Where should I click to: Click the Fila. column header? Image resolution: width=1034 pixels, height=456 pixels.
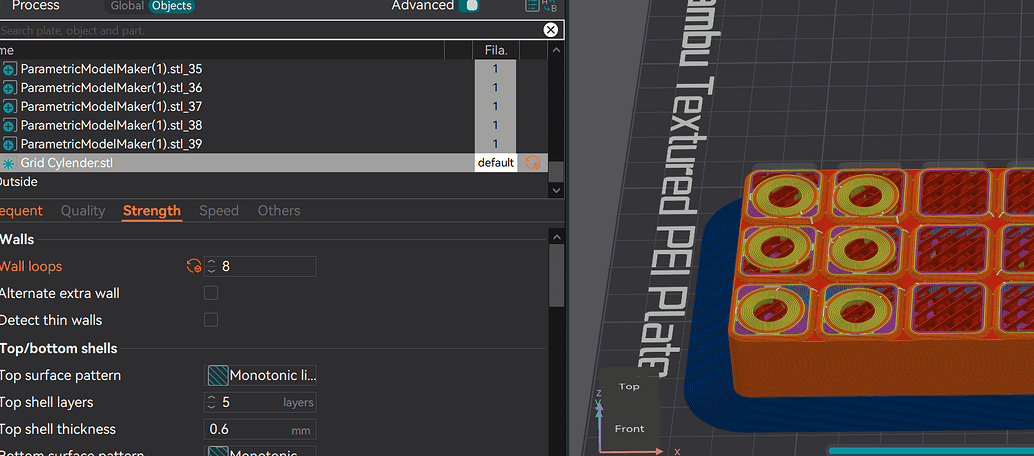click(496, 50)
